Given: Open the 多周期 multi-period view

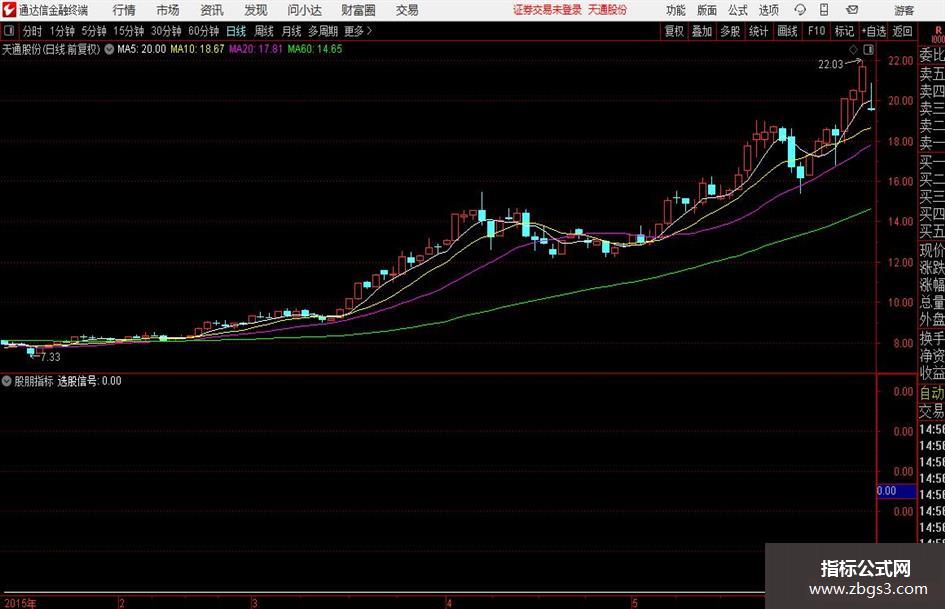Looking at the screenshot, I should (323, 31).
